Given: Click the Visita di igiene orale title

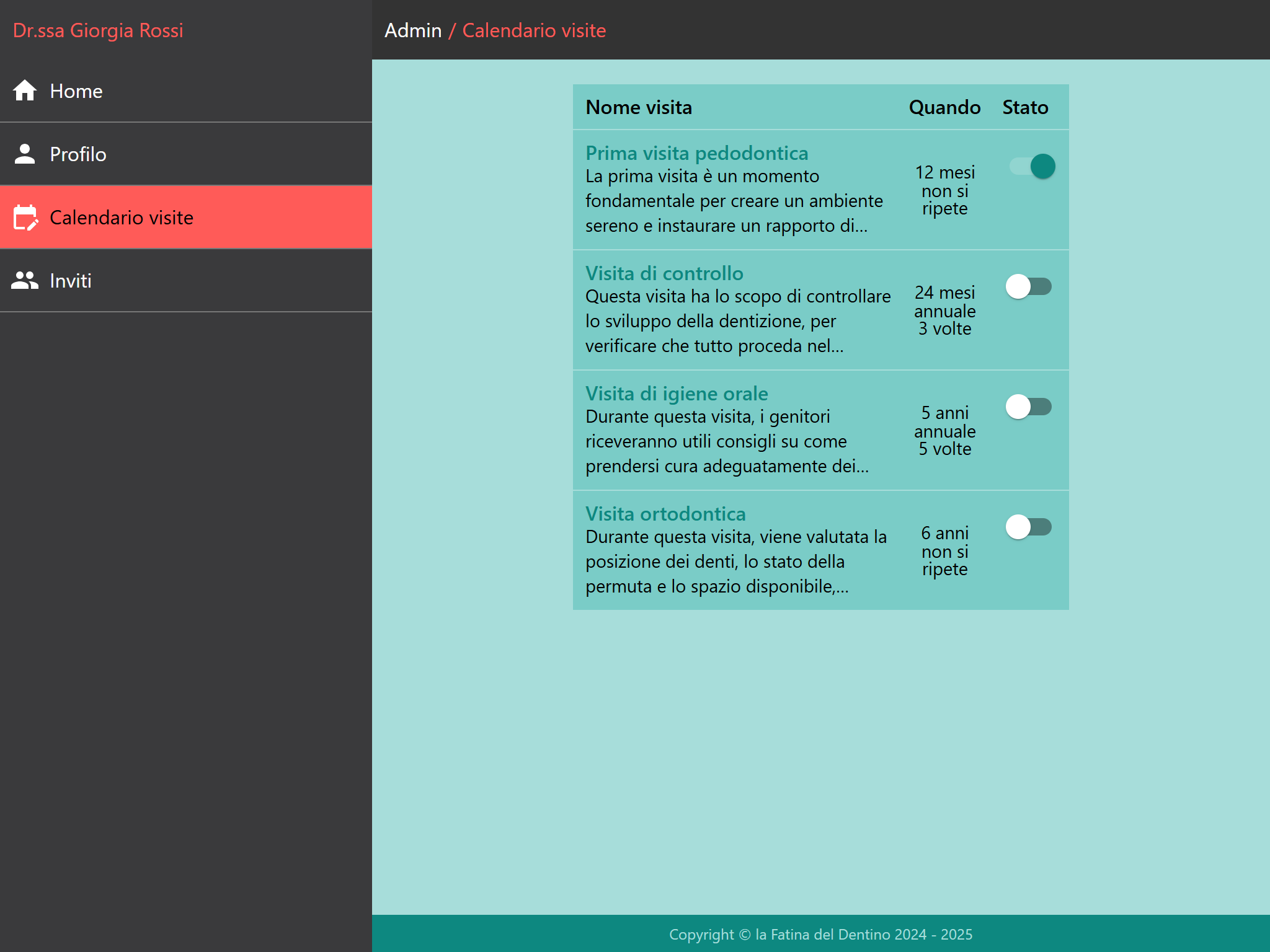Looking at the screenshot, I should tap(677, 394).
